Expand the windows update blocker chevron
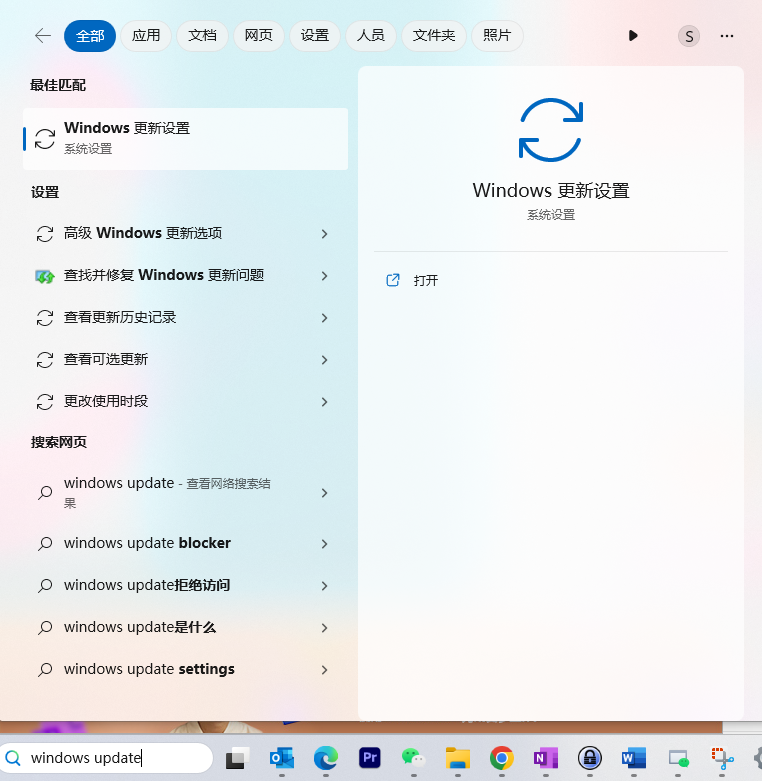 click(324, 544)
